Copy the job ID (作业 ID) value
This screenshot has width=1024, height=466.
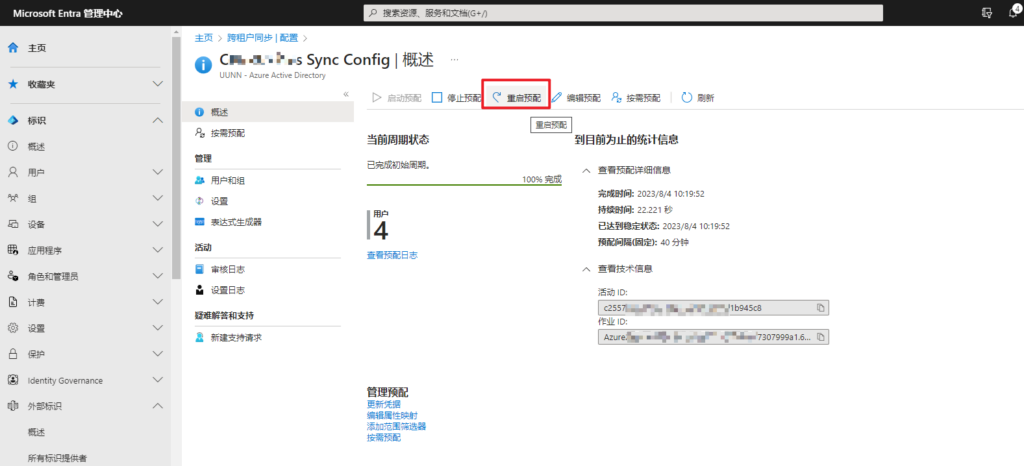[820, 338]
